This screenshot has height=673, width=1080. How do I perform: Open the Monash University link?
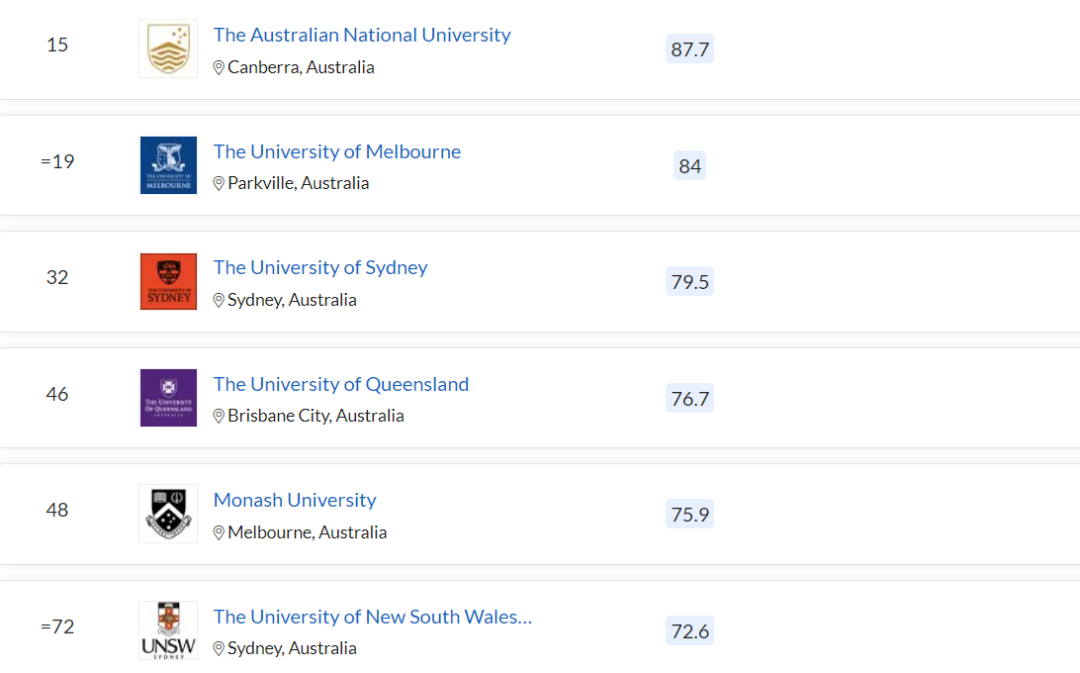pyautogui.click(x=295, y=500)
